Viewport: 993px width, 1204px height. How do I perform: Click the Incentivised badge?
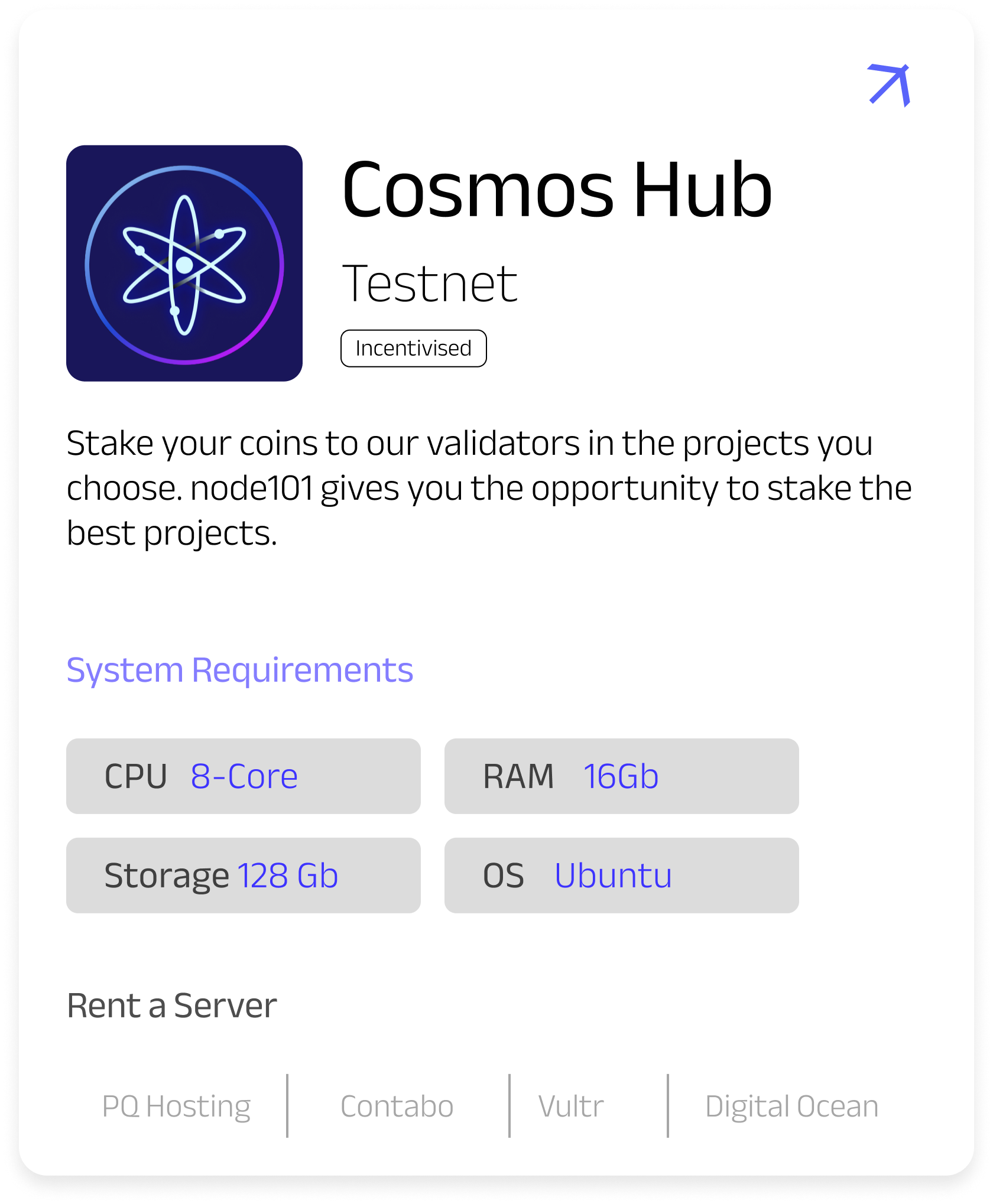pyautogui.click(x=413, y=349)
